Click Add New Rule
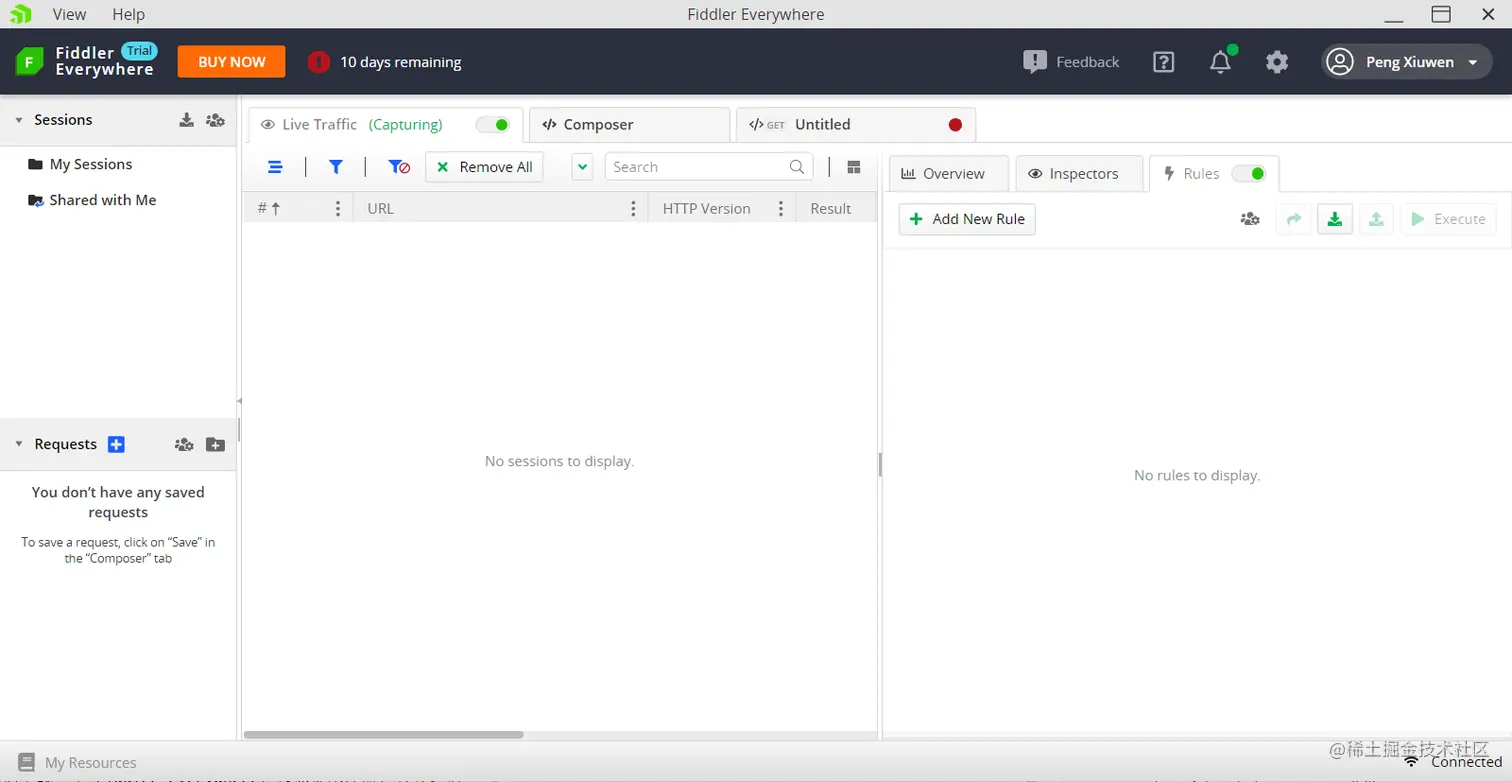 tap(967, 219)
